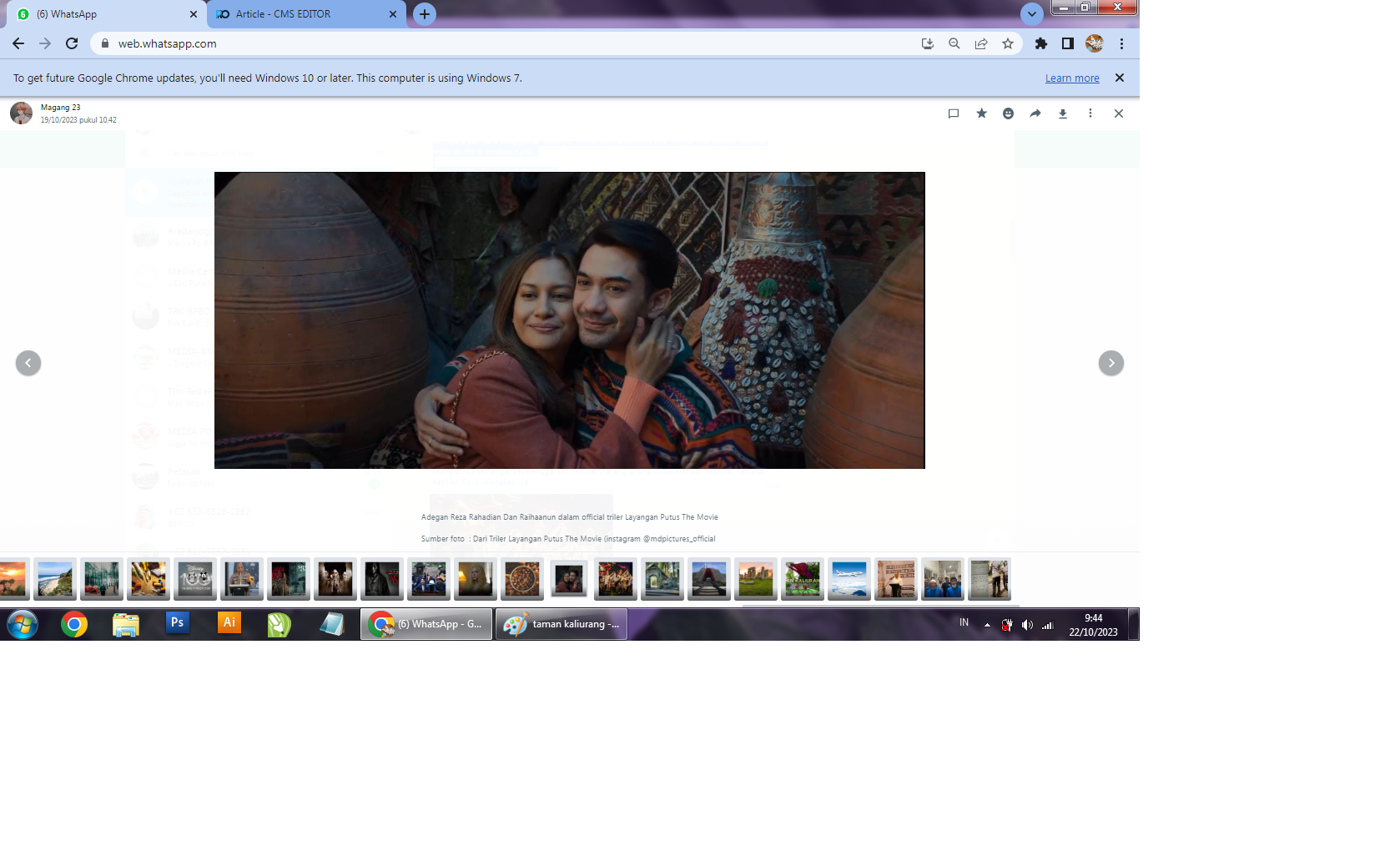This screenshot has width=1400, height=861.
Task: Close the WhatsApp media viewer
Action: 1119,113
